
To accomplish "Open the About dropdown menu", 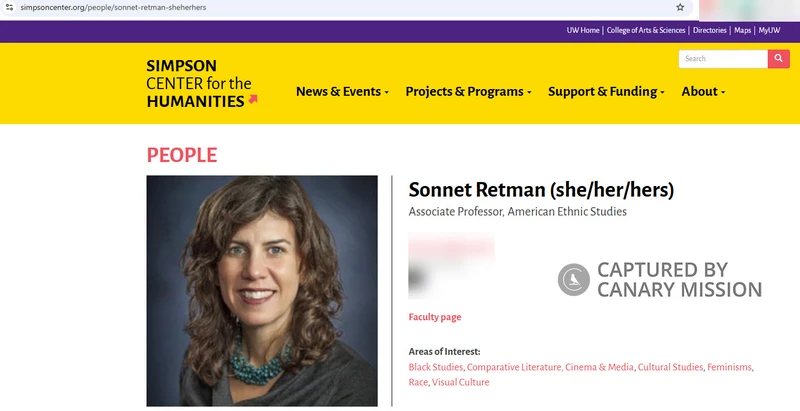I will click(x=703, y=91).
